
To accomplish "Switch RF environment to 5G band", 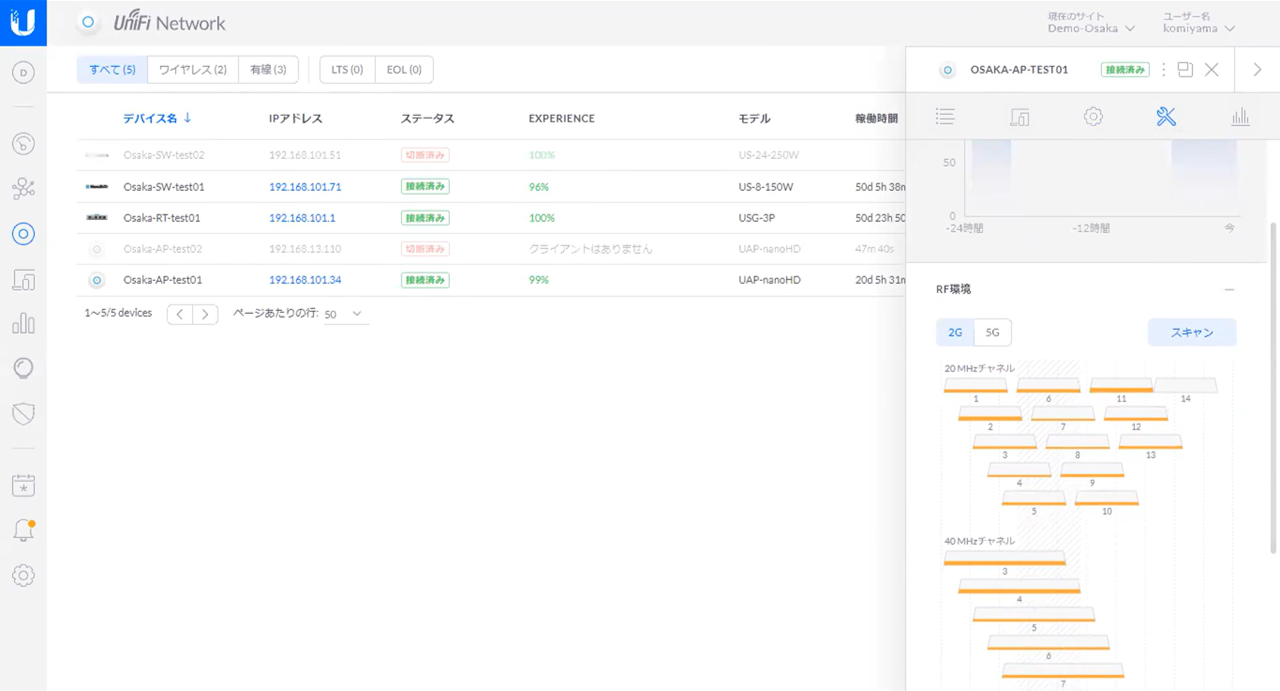I will [992, 332].
